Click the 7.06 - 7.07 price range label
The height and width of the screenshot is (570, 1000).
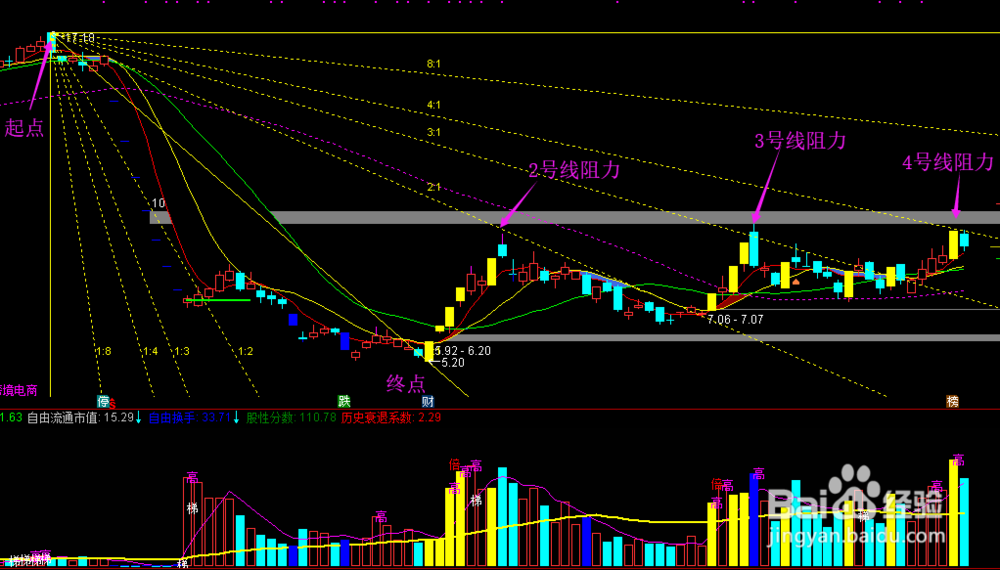735,319
